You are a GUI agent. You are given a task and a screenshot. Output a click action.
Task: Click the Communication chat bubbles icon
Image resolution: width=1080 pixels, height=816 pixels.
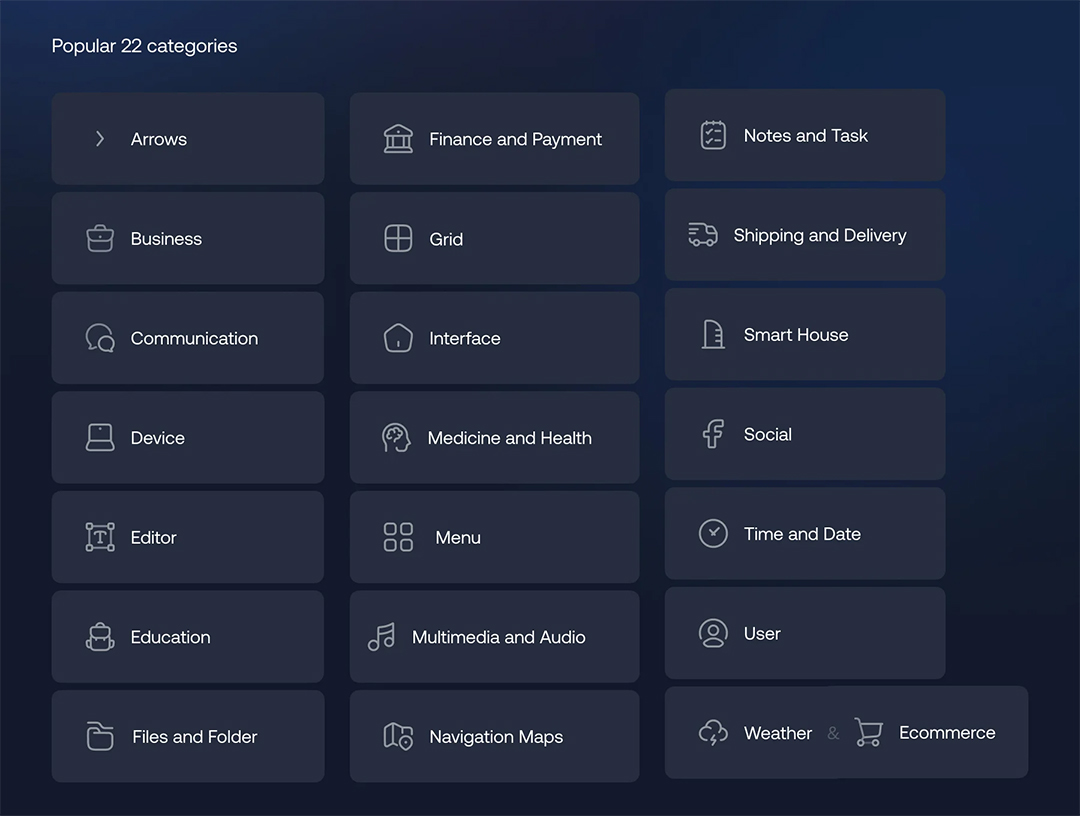[100, 338]
